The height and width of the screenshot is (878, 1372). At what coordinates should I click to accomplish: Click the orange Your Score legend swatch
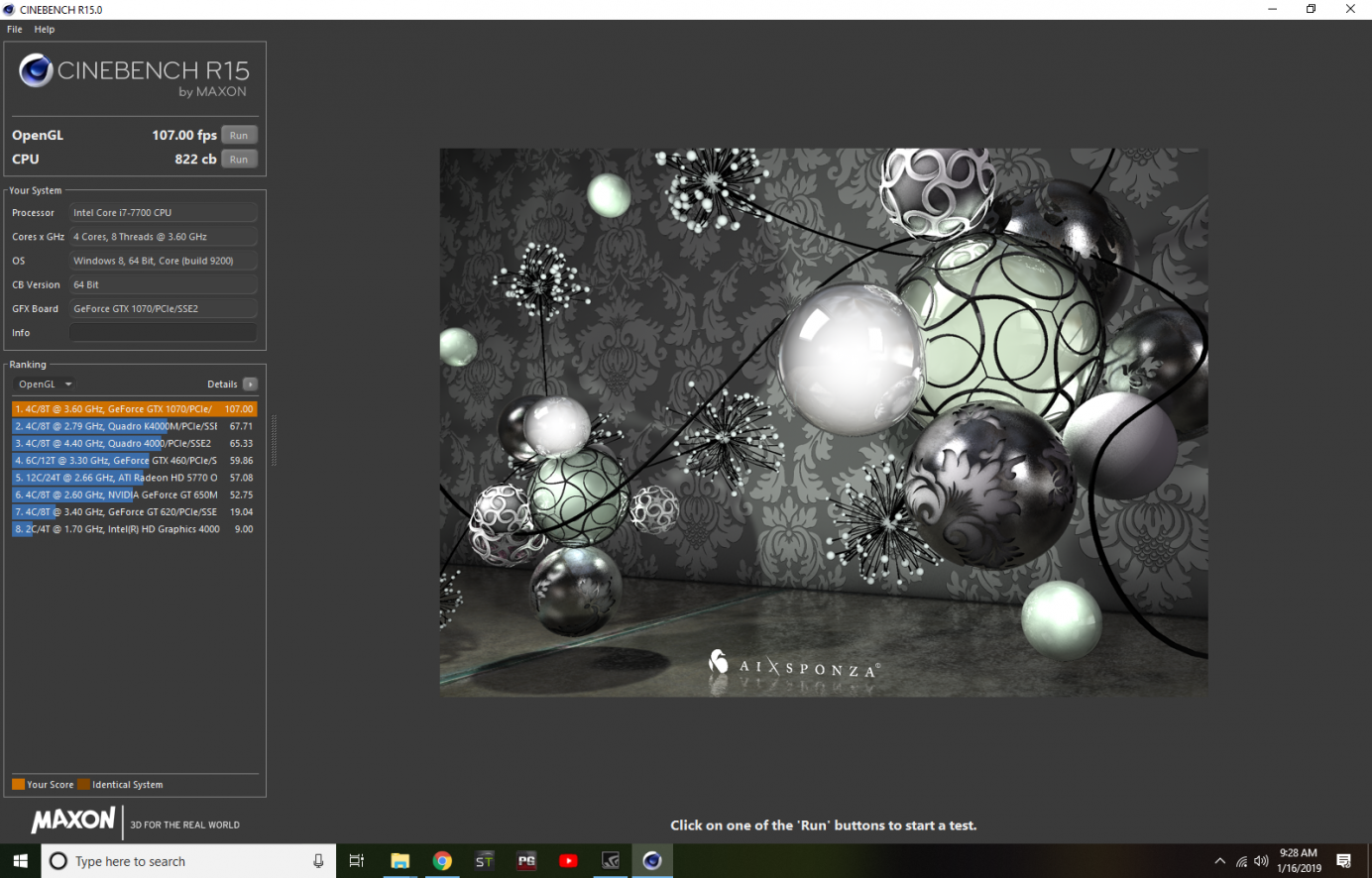point(18,785)
